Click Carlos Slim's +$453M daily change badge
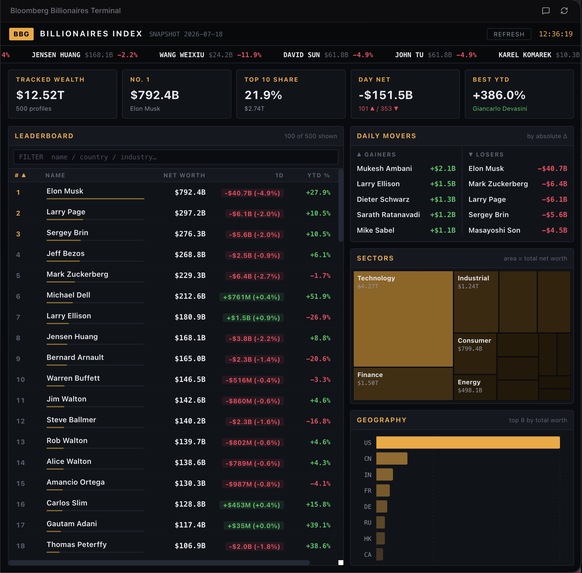The width and height of the screenshot is (582, 573). tap(252, 505)
